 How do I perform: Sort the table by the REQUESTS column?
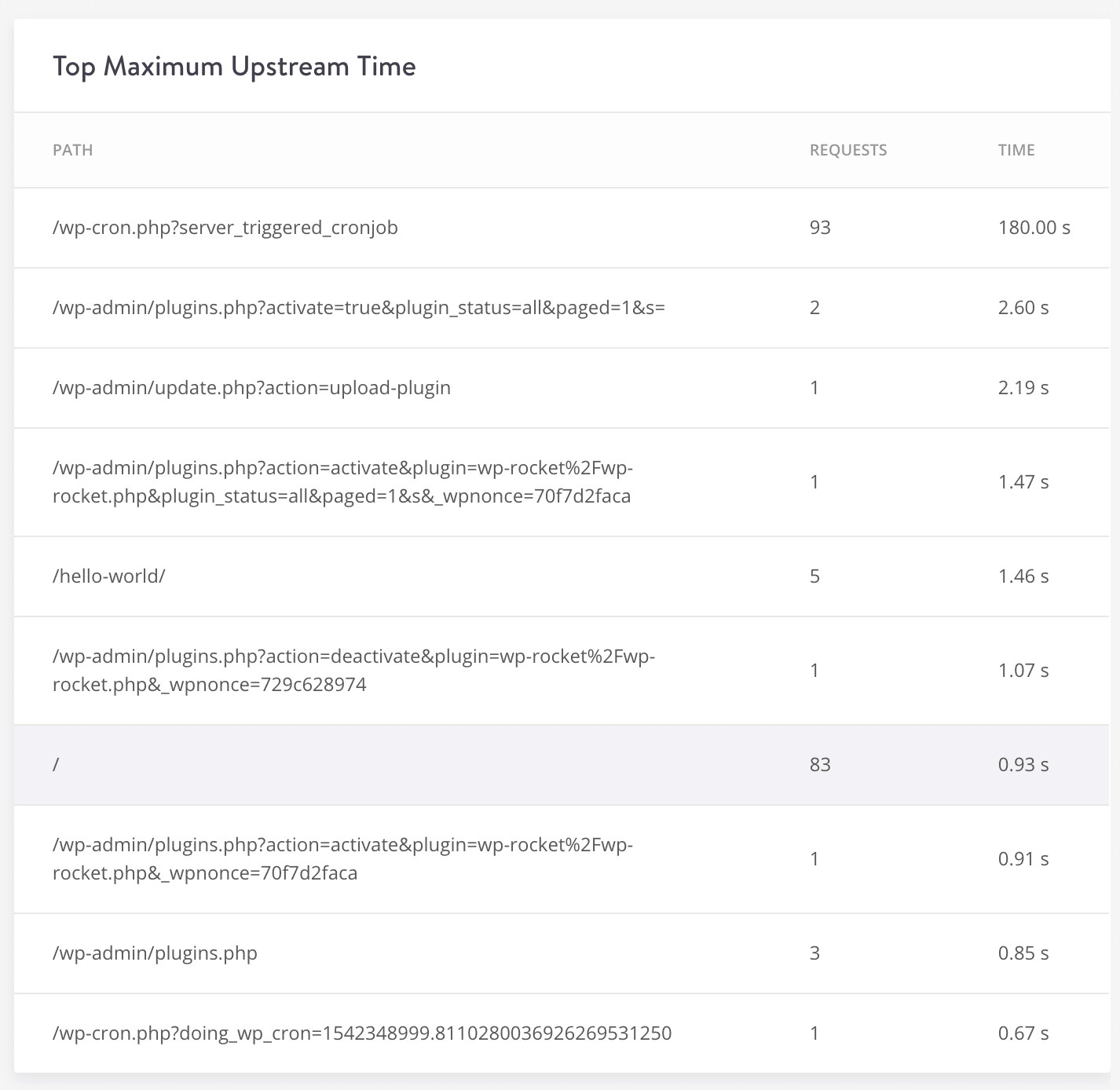(x=848, y=150)
